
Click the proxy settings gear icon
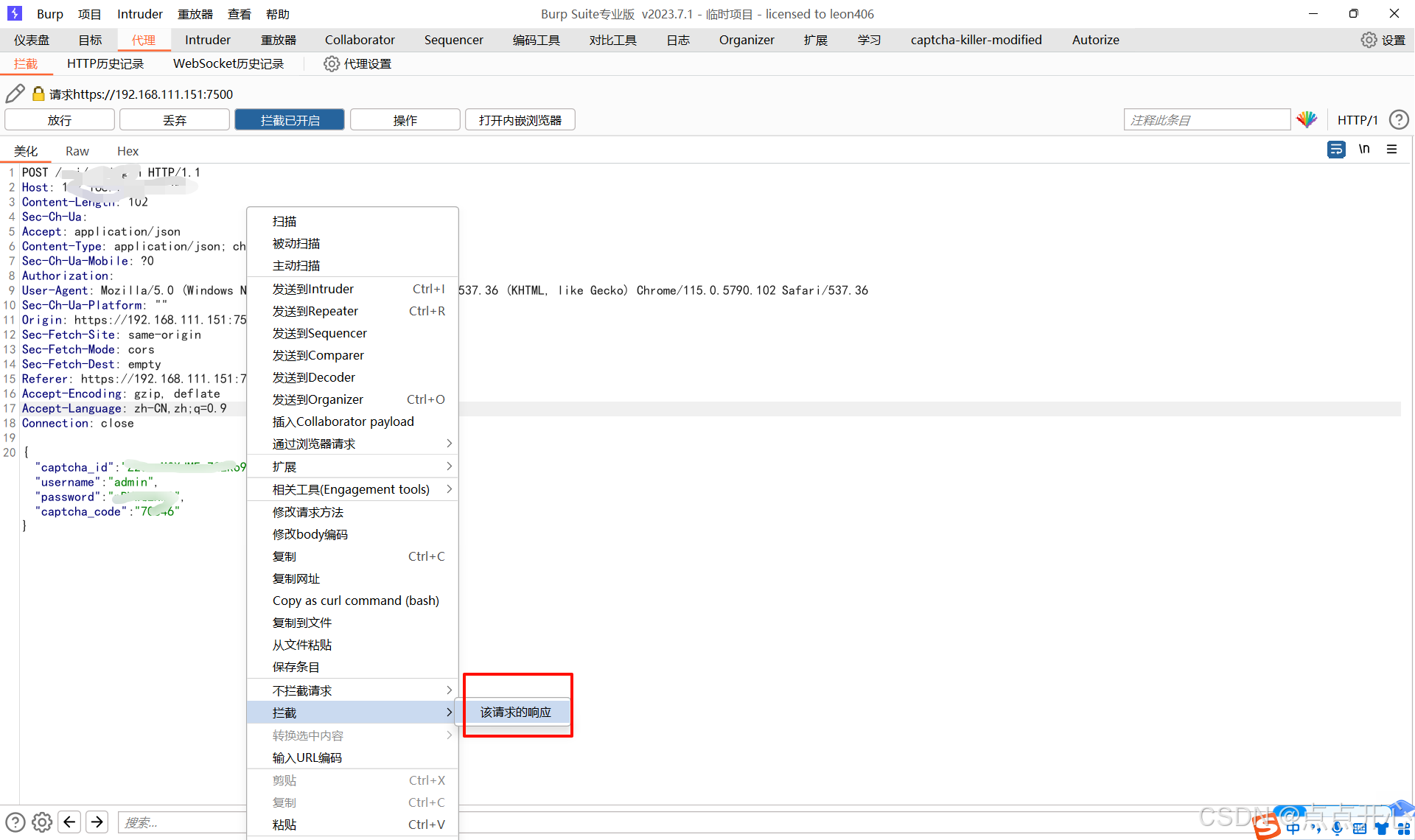(x=332, y=64)
